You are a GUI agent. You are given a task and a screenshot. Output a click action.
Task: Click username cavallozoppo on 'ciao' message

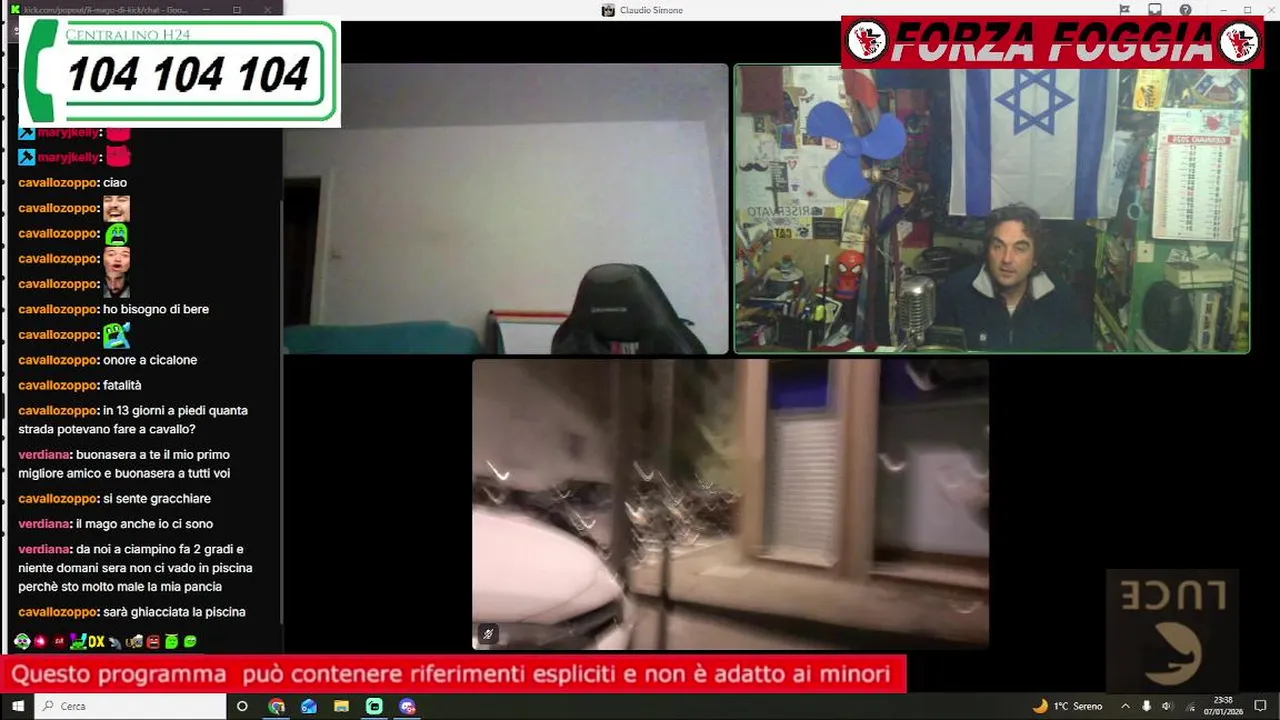click(x=58, y=183)
